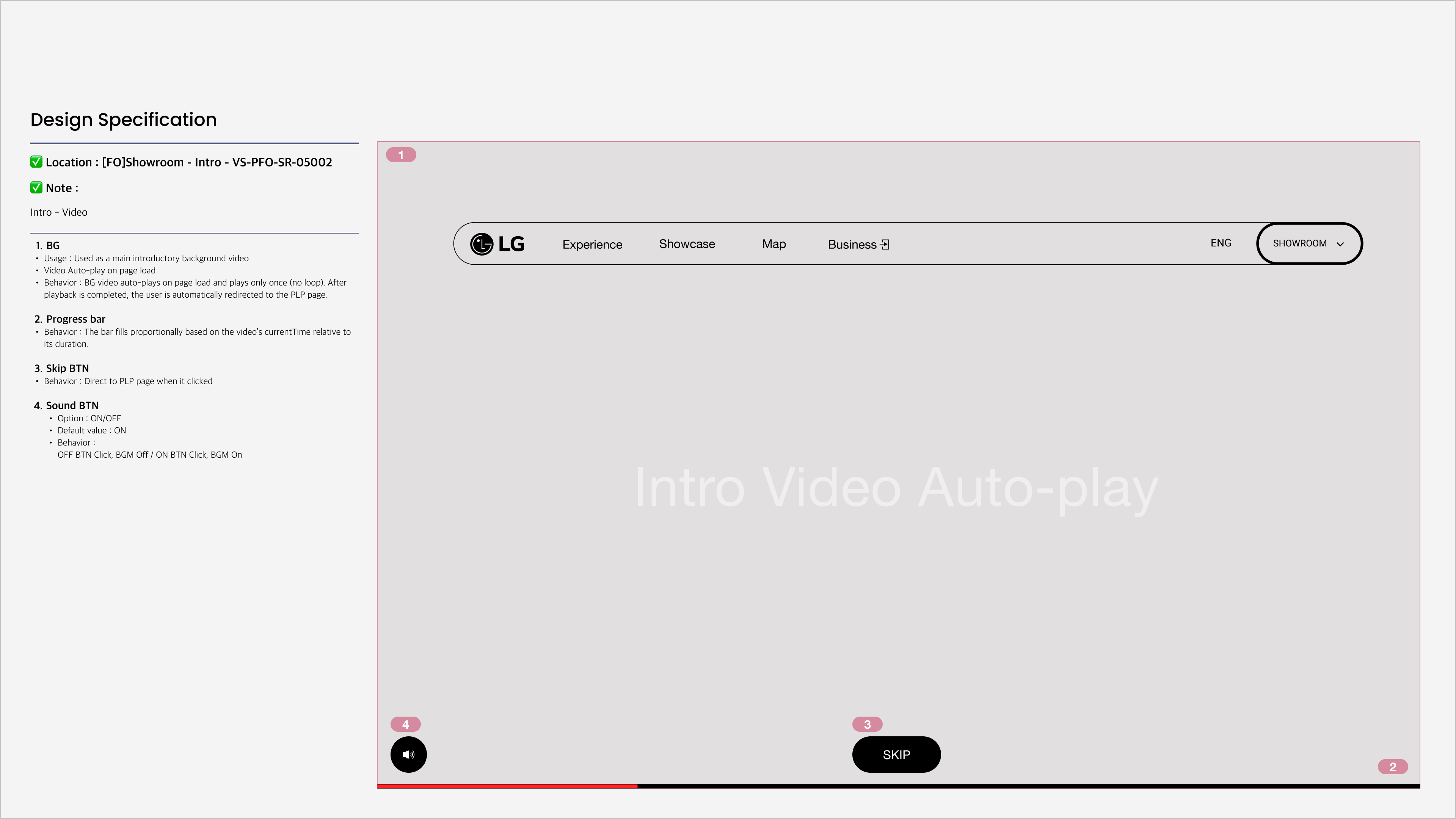Click the Design Specification heading
The height and width of the screenshot is (819, 1456).
123,119
